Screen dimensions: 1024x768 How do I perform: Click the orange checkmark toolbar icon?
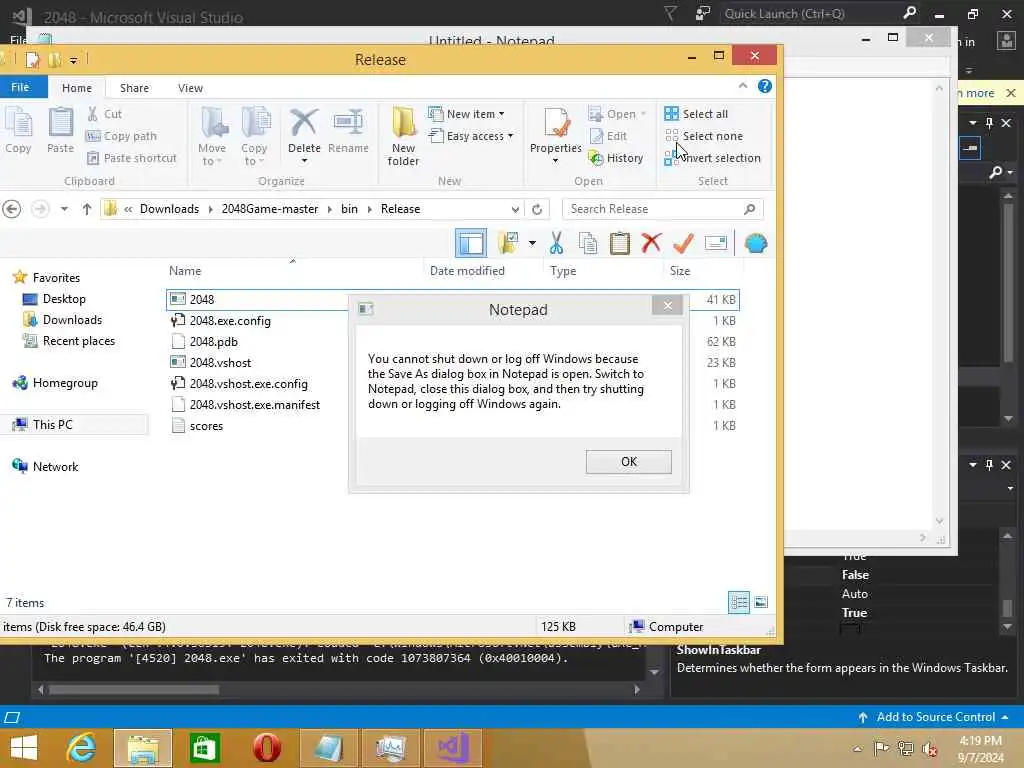683,244
